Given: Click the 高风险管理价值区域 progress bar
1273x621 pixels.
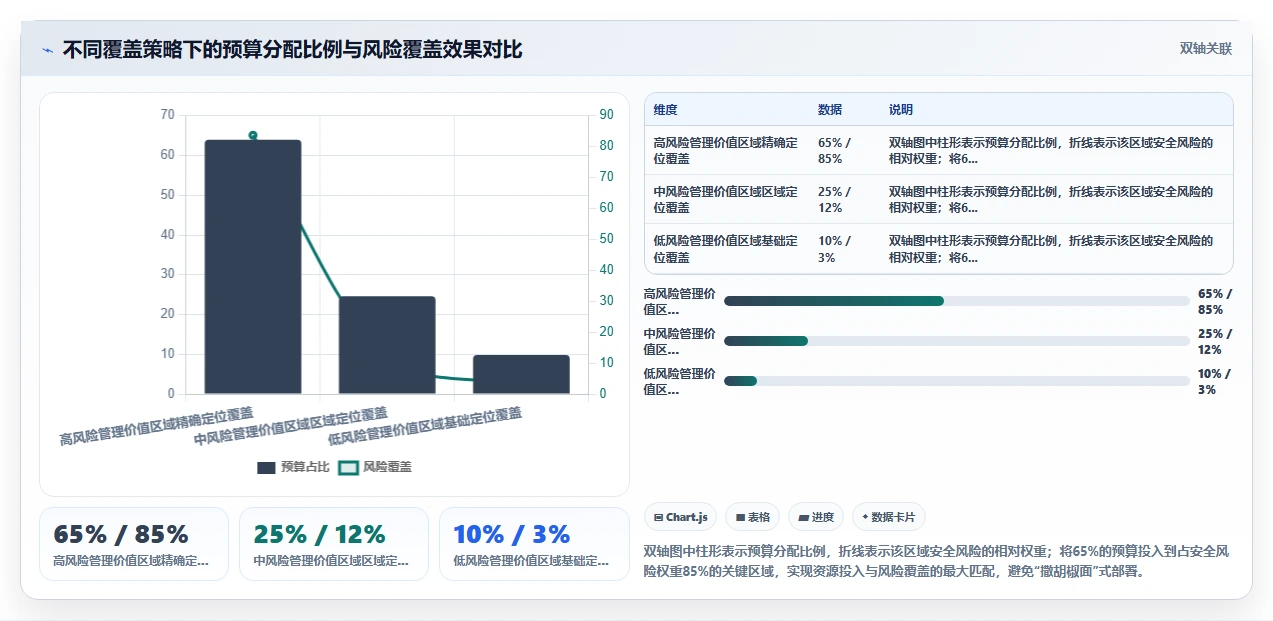Looking at the screenshot, I should coord(957,301).
